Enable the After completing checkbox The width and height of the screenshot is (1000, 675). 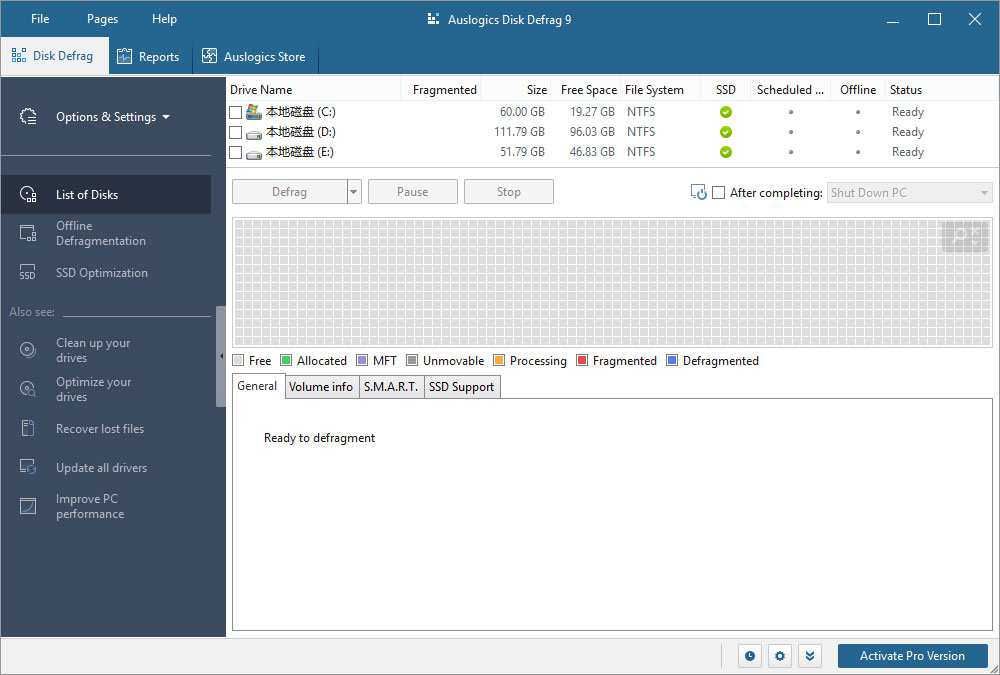pos(718,193)
